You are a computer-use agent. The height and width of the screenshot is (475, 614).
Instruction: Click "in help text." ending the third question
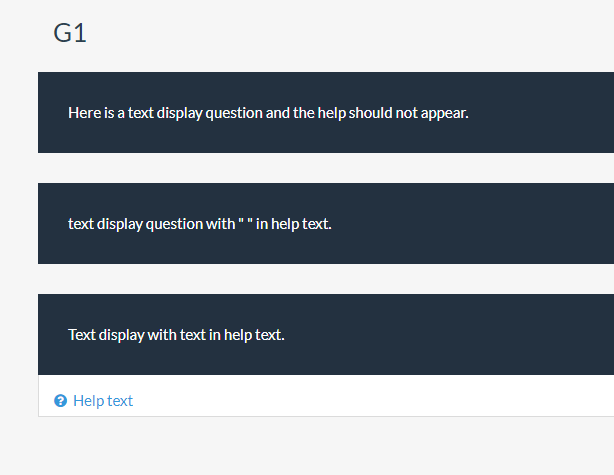pos(247,334)
